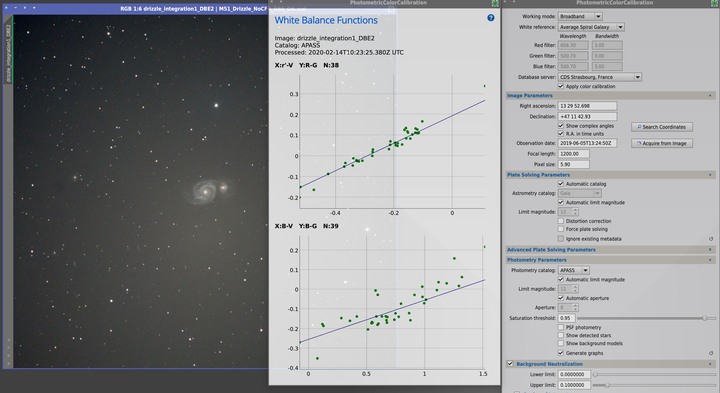The image size is (720, 393).
Task: Click Upper limit value field
Action: pos(574,385)
